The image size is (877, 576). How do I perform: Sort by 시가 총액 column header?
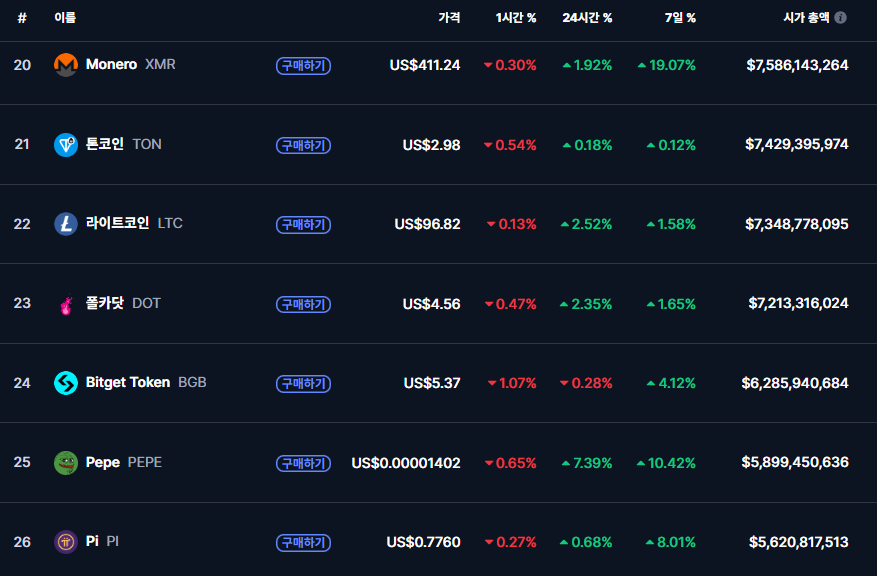pos(806,18)
